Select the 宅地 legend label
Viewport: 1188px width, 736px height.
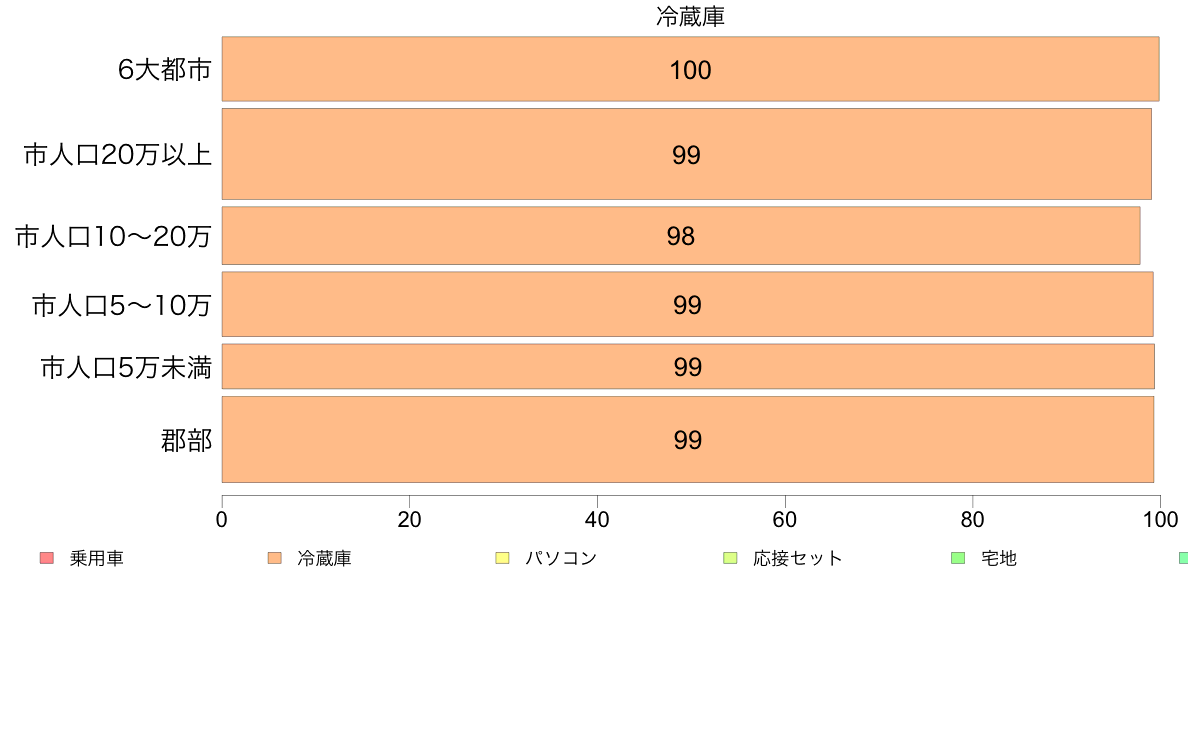click(x=999, y=559)
